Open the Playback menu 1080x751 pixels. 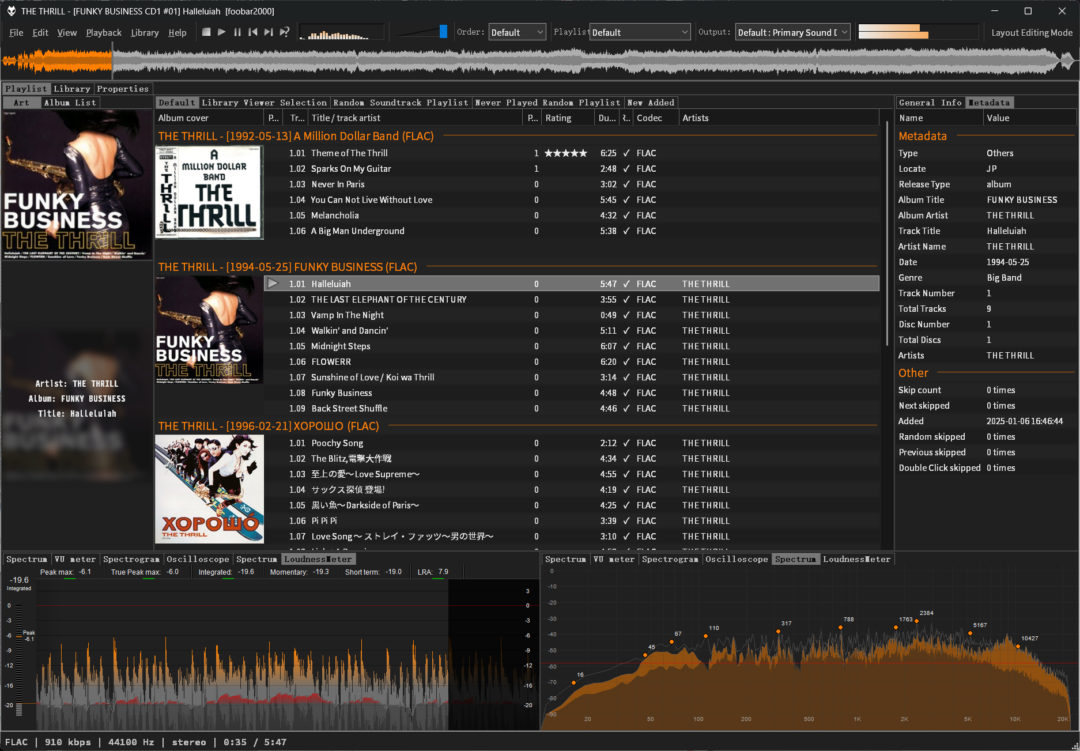[x=103, y=32]
